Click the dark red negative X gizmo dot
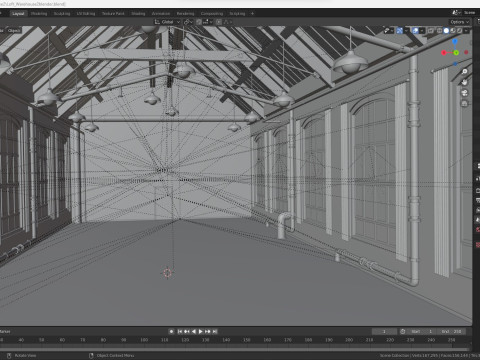Image resolution: width=480 pixels, height=360 pixels. [466, 52]
